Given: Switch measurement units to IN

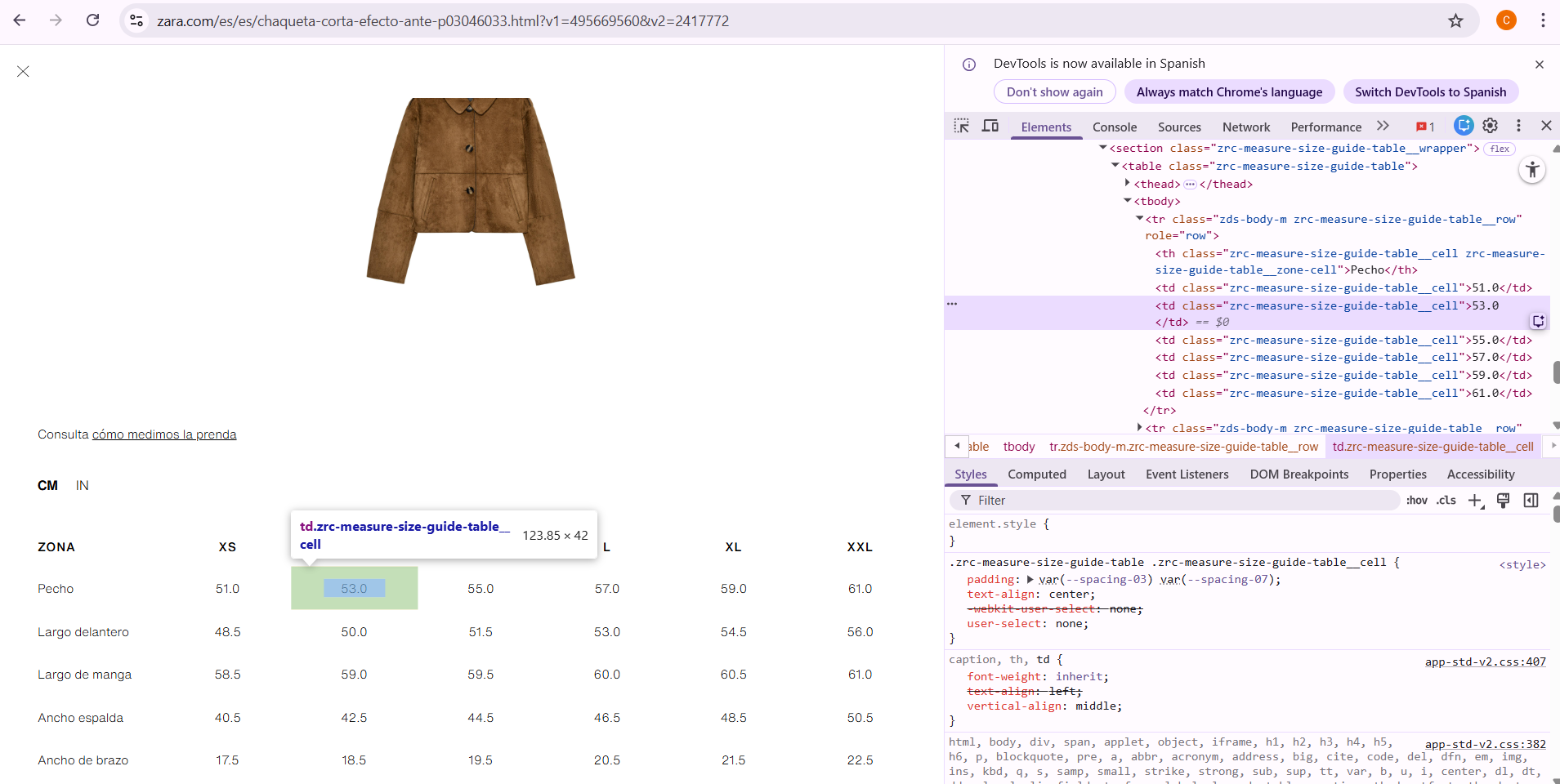Looking at the screenshot, I should point(82,485).
